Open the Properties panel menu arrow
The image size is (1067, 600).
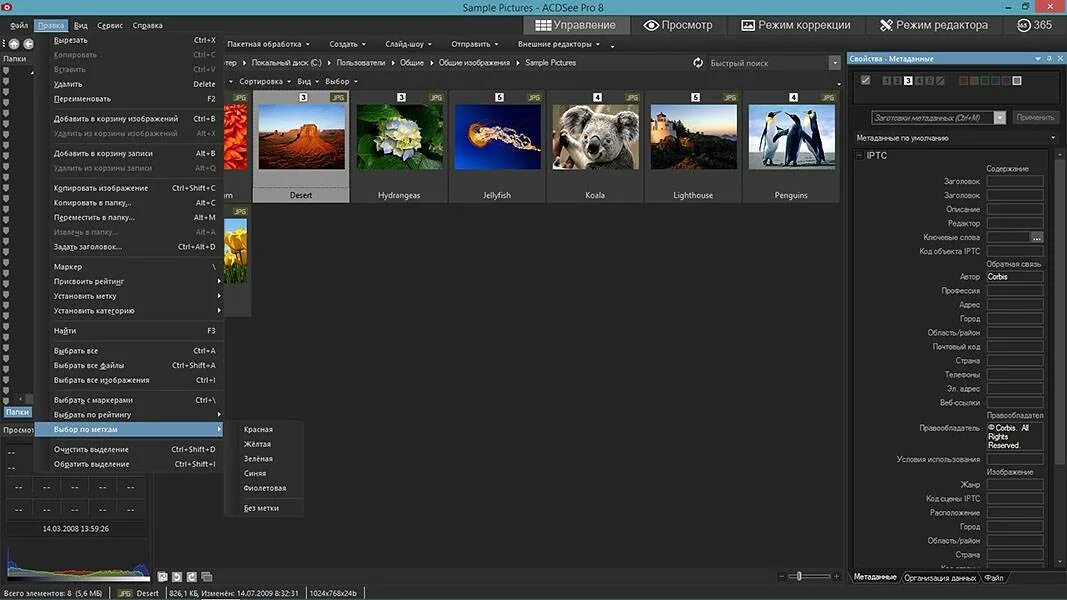[x=1038, y=59]
